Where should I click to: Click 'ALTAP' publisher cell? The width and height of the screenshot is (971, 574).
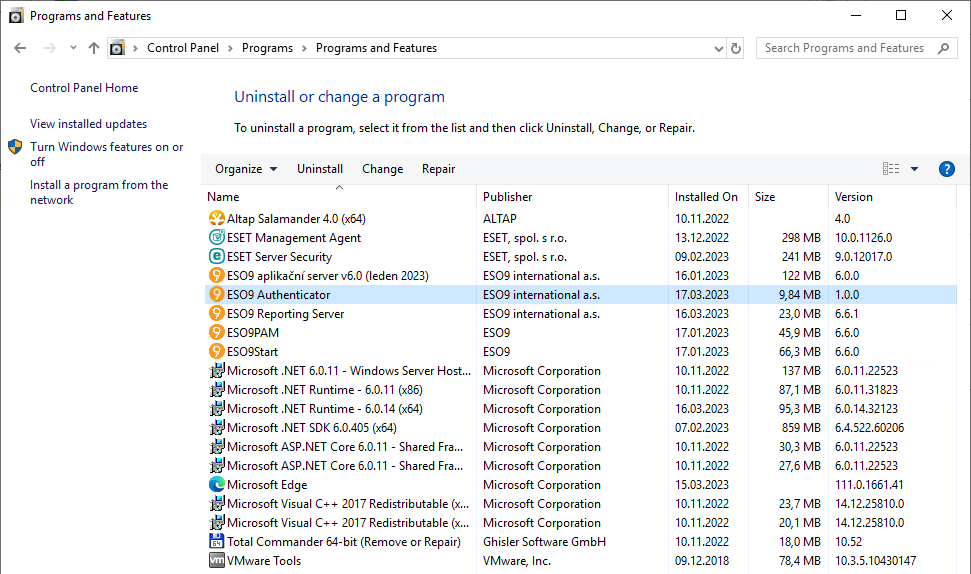coord(500,219)
